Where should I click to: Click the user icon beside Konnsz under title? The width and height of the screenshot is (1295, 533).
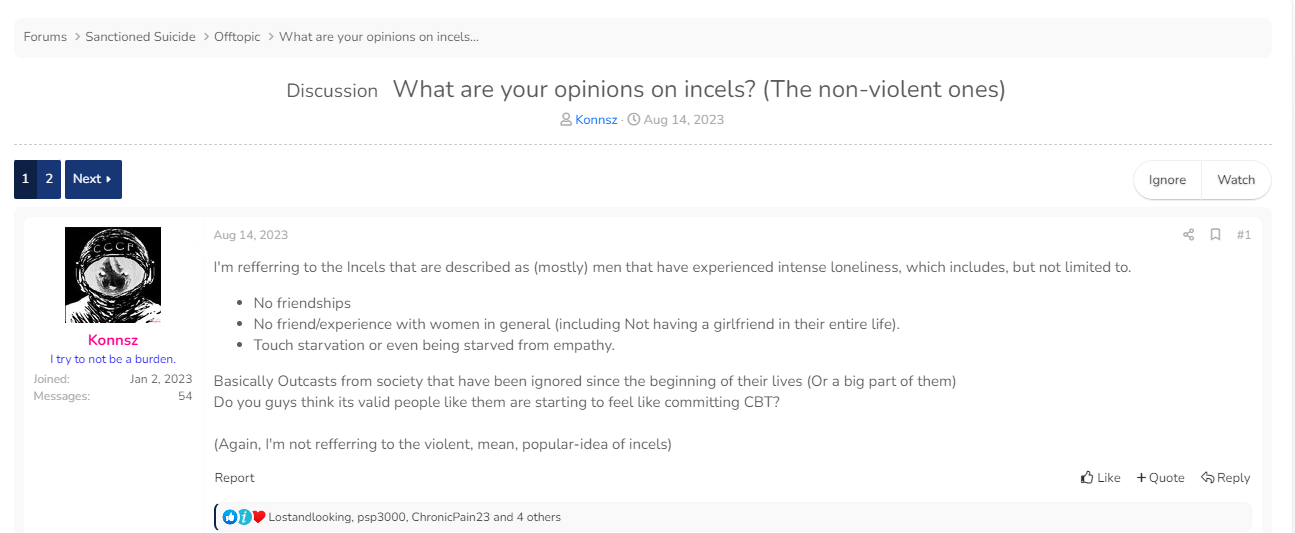pos(566,120)
